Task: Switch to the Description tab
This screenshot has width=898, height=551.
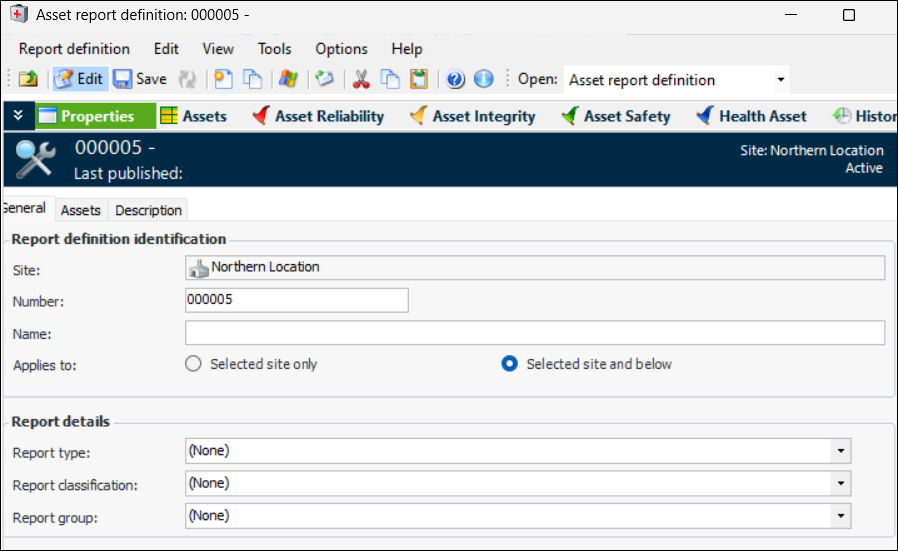Action: click(148, 210)
